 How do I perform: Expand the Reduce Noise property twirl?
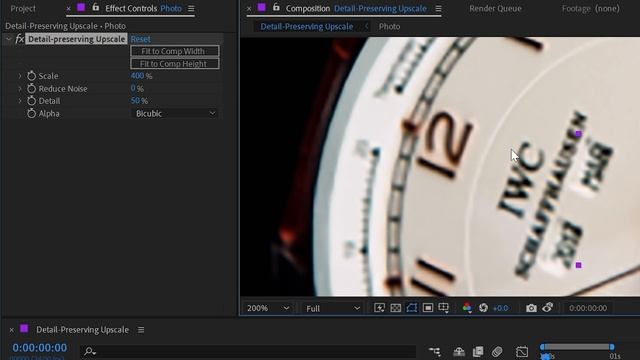coord(20,89)
